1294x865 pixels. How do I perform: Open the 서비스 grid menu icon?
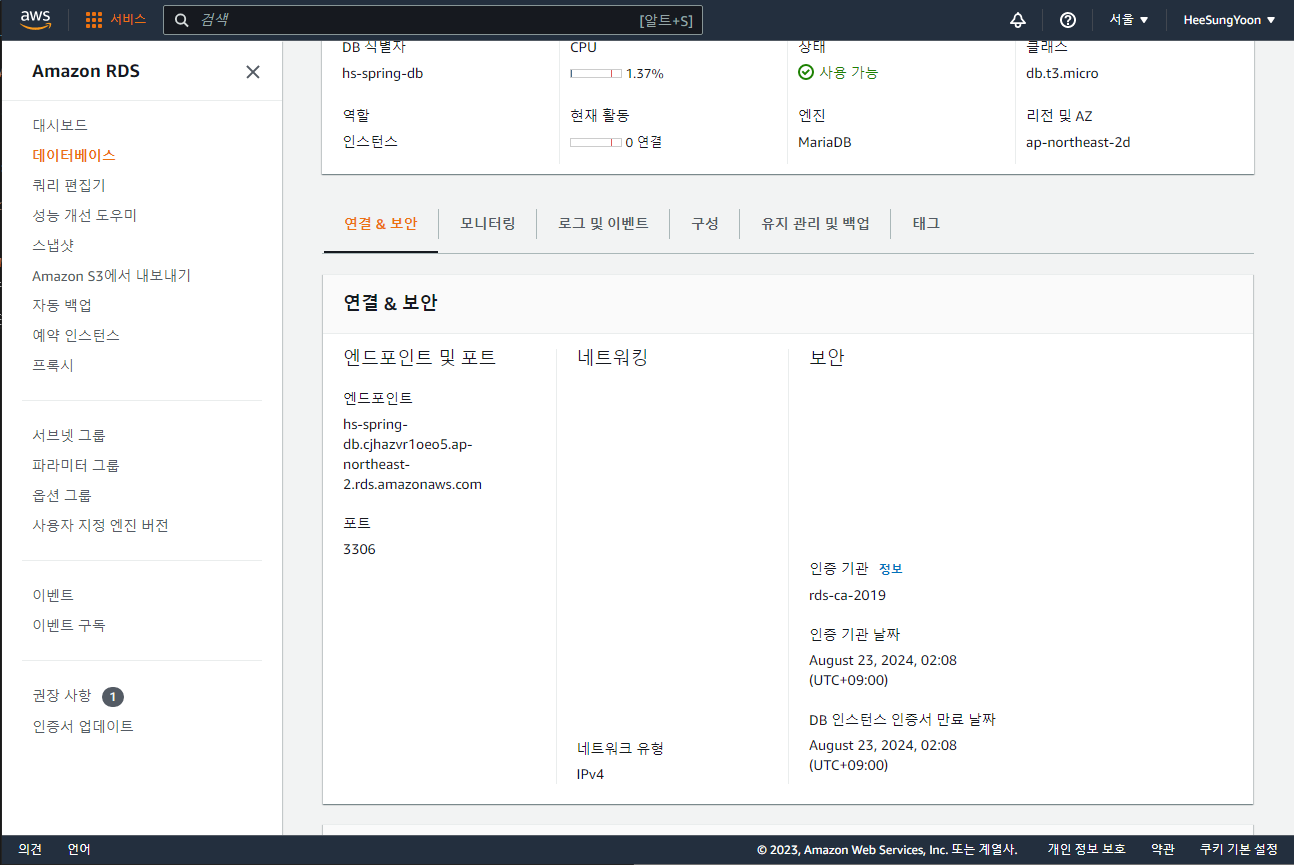point(94,20)
